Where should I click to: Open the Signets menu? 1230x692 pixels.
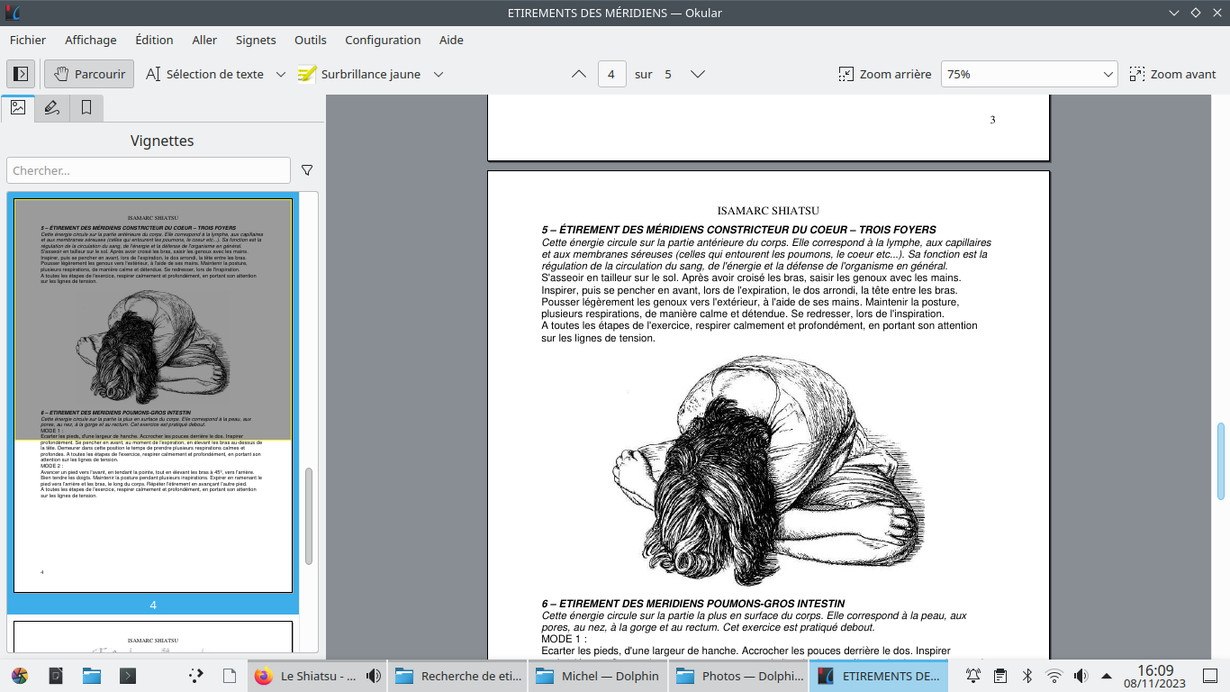pyautogui.click(x=255, y=40)
